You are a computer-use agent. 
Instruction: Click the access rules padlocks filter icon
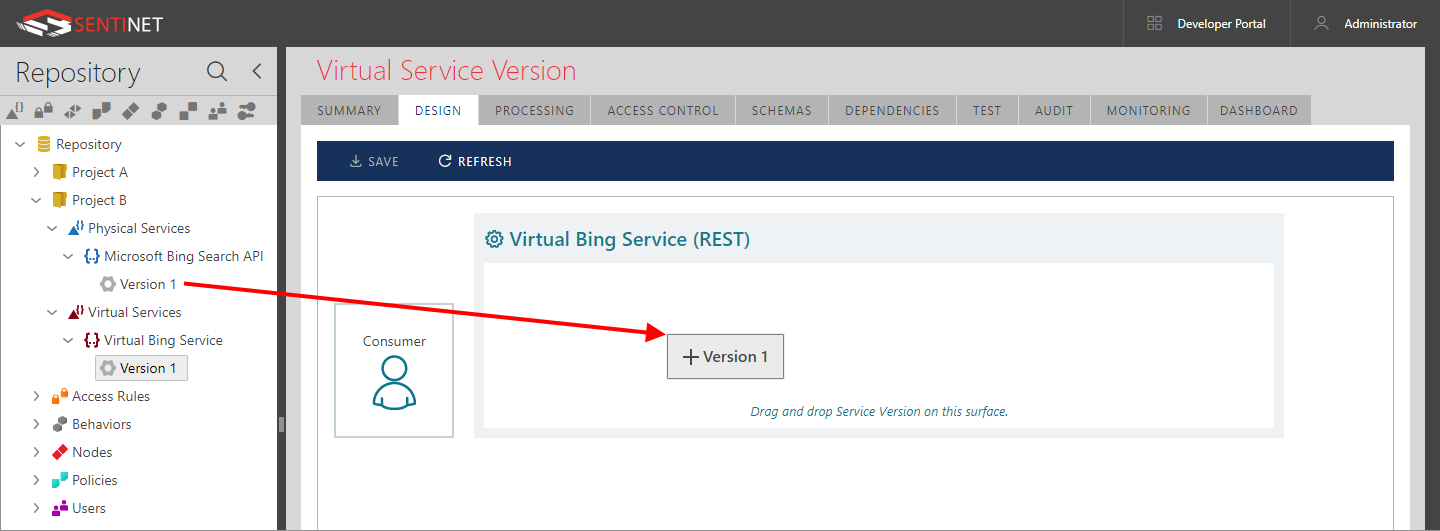44,110
